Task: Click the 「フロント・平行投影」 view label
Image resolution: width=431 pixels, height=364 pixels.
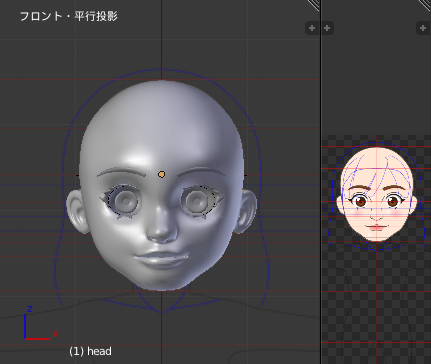Action: 68,16
